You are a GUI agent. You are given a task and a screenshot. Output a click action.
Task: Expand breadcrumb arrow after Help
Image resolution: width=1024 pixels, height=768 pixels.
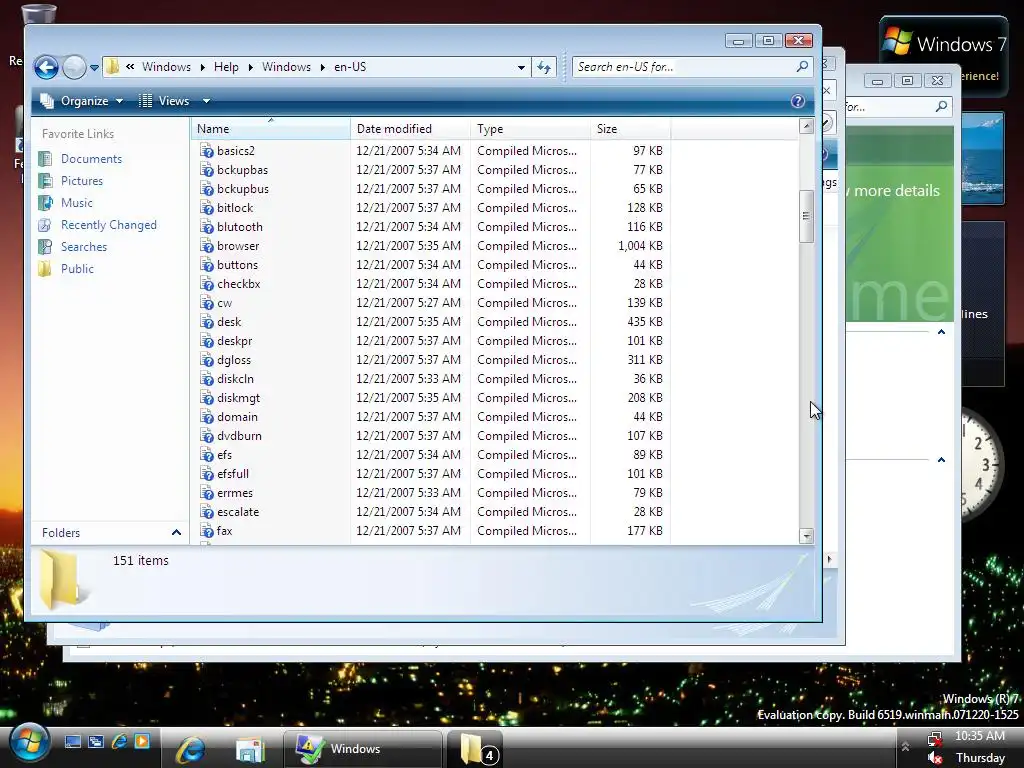(250, 67)
